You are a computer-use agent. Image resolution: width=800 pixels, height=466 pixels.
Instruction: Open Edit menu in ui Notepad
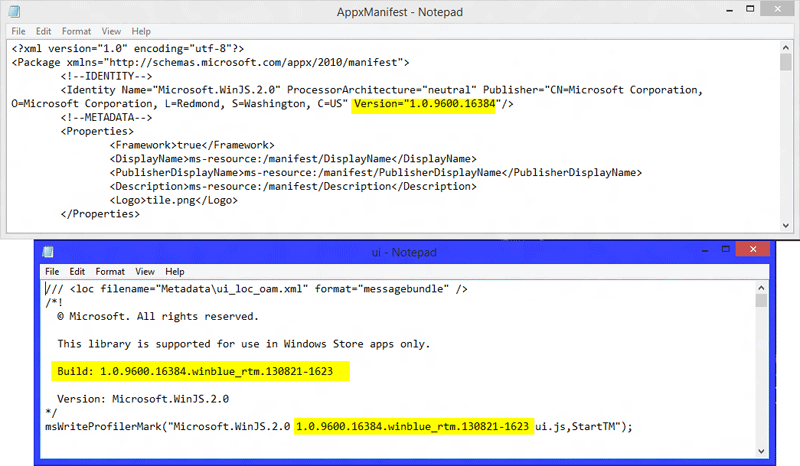click(x=77, y=272)
